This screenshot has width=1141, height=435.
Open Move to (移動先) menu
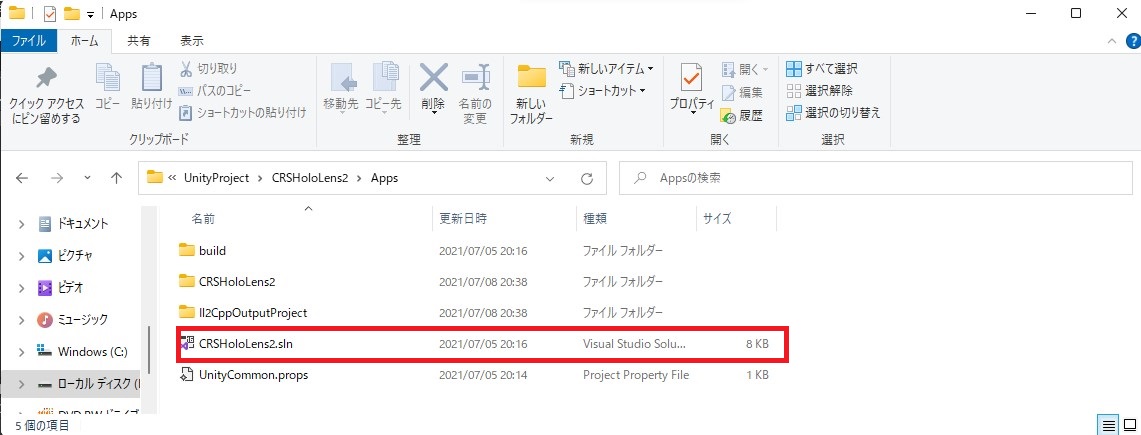click(341, 87)
